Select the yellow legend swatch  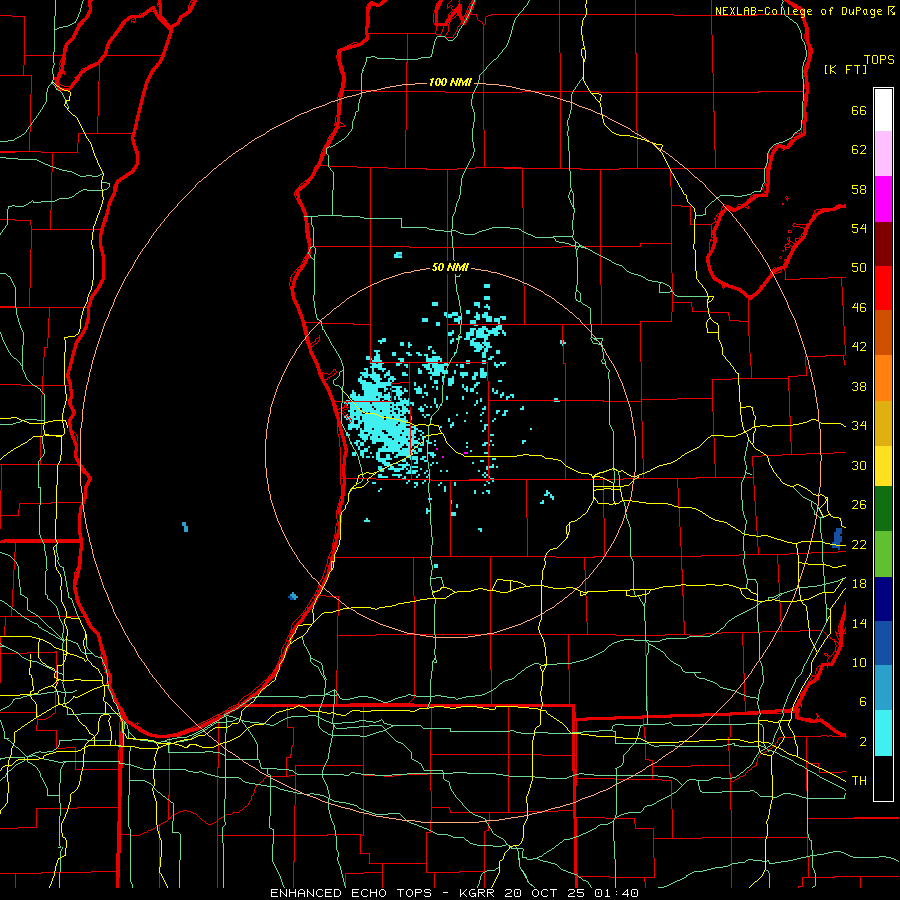click(x=883, y=466)
